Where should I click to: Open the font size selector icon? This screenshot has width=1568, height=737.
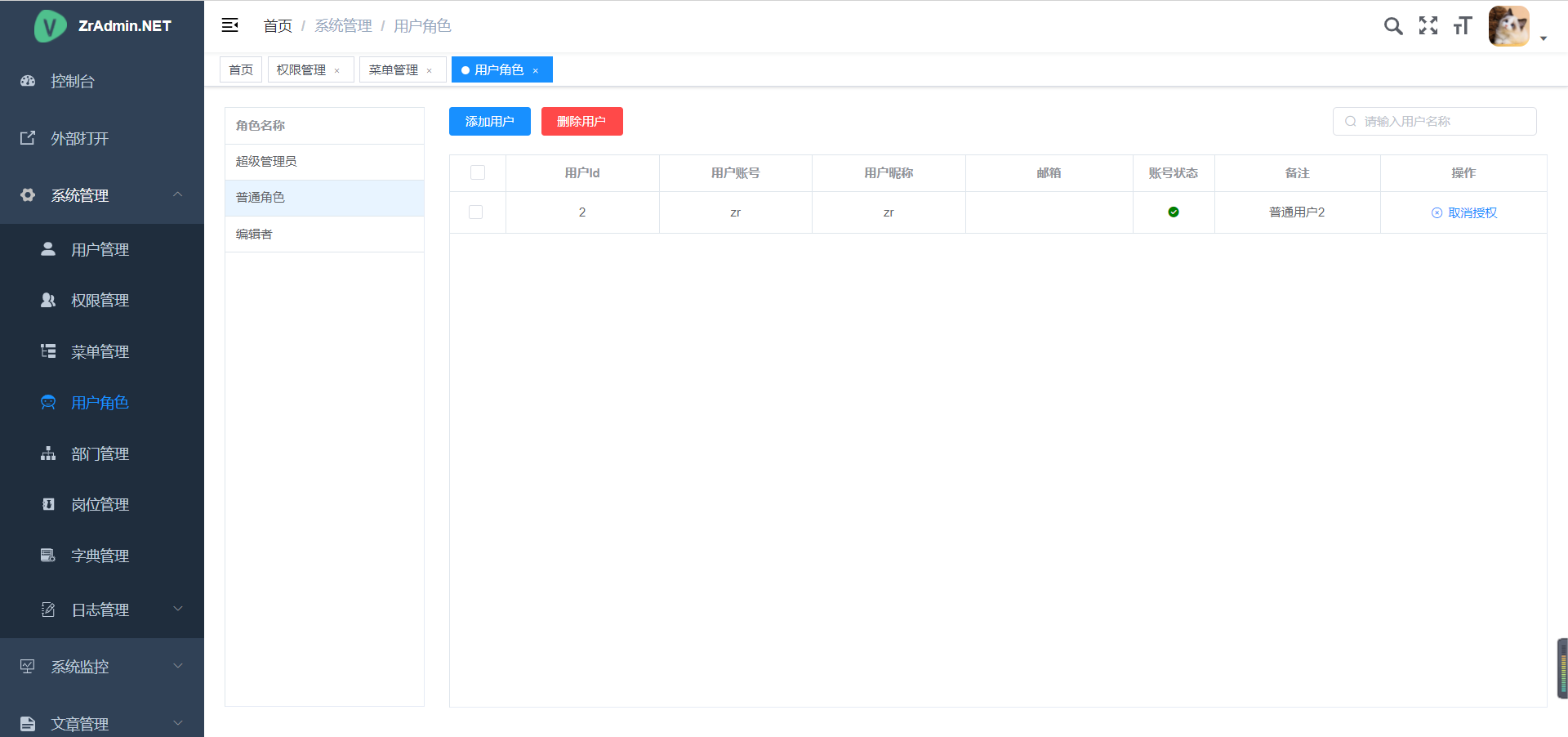1463,26
